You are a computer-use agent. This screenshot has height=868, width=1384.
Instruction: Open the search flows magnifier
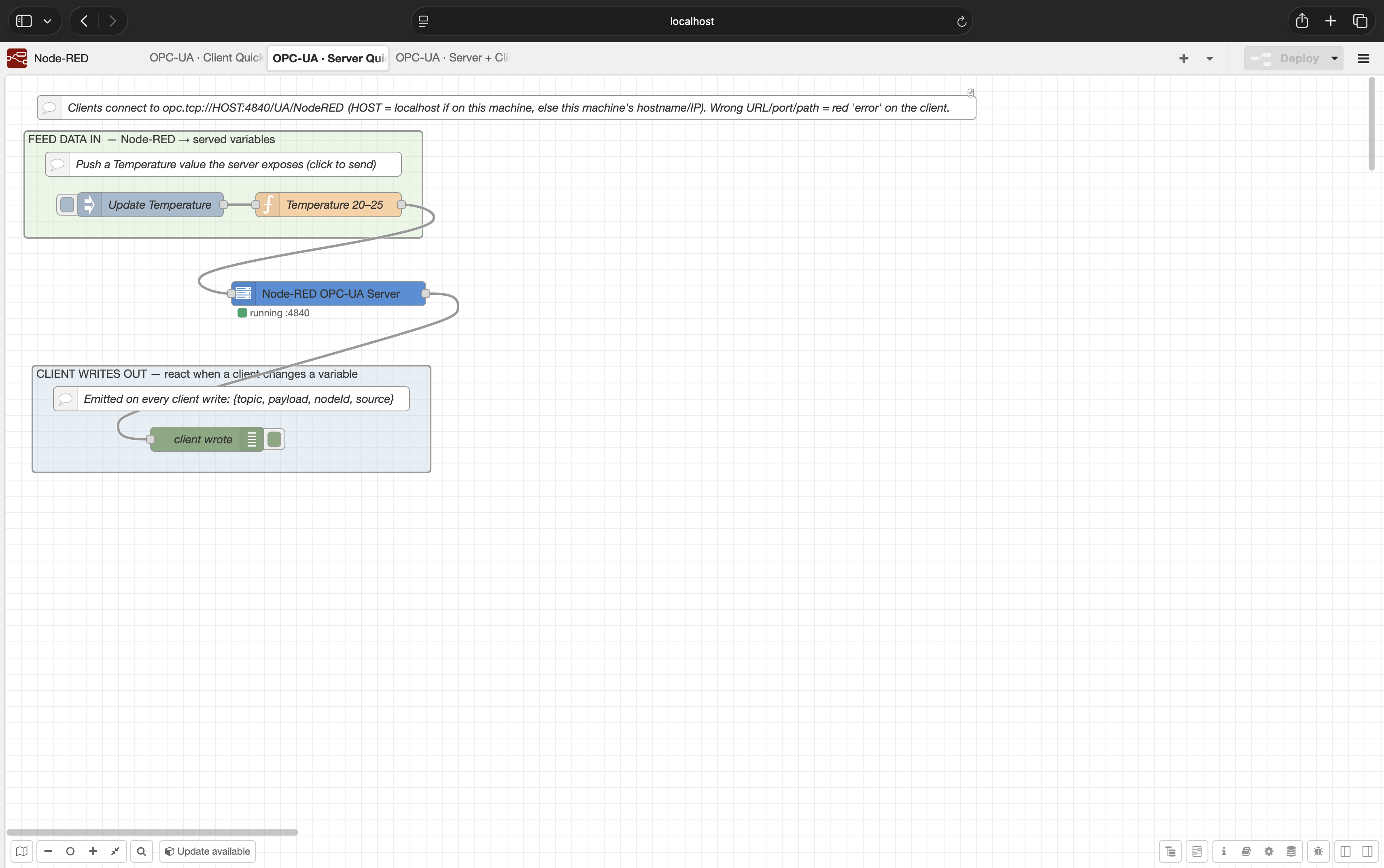pos(141,851)
